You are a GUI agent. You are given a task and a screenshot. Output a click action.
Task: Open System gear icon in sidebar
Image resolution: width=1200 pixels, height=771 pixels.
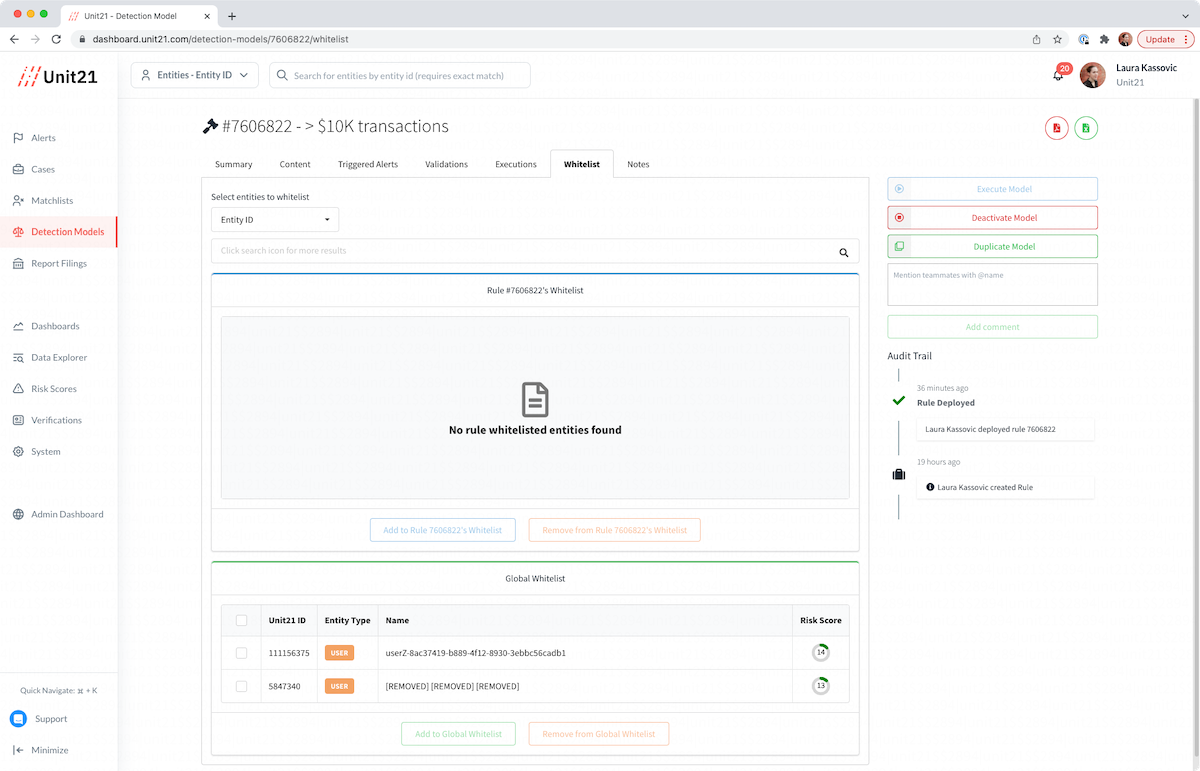click(18, 452)
